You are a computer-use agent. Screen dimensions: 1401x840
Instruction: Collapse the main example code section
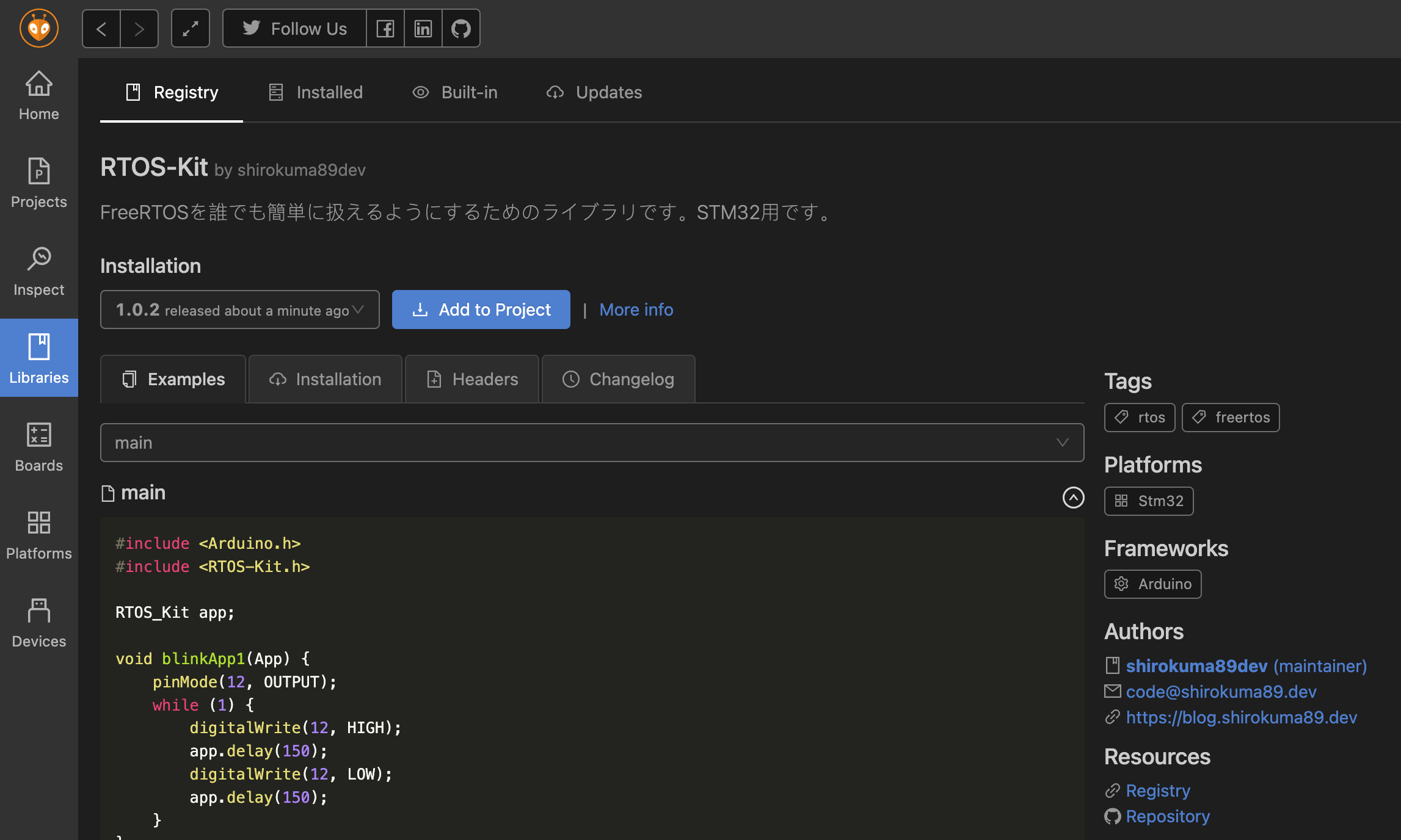tap(1074, 498)
